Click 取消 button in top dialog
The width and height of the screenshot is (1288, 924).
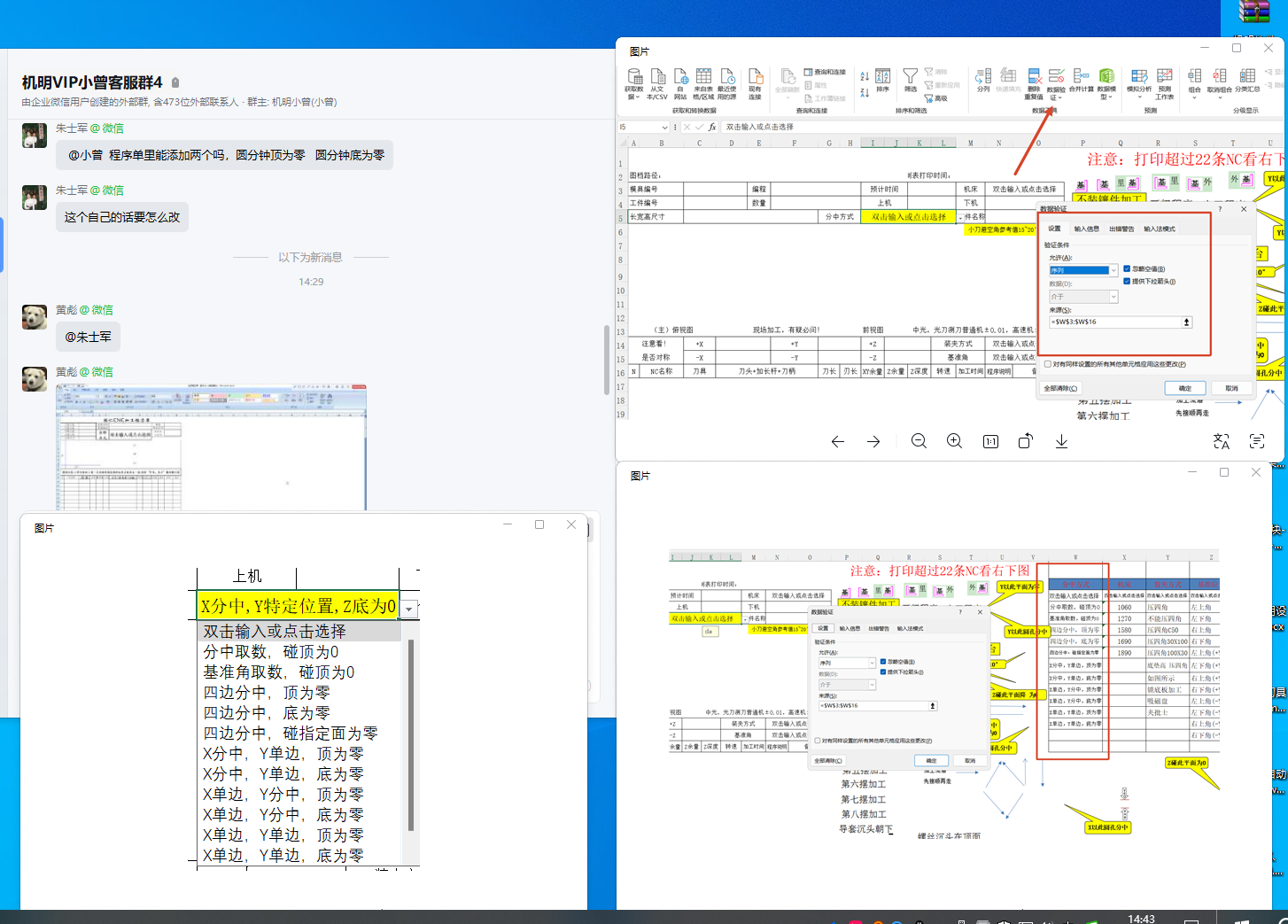[x=1231, y=388]
